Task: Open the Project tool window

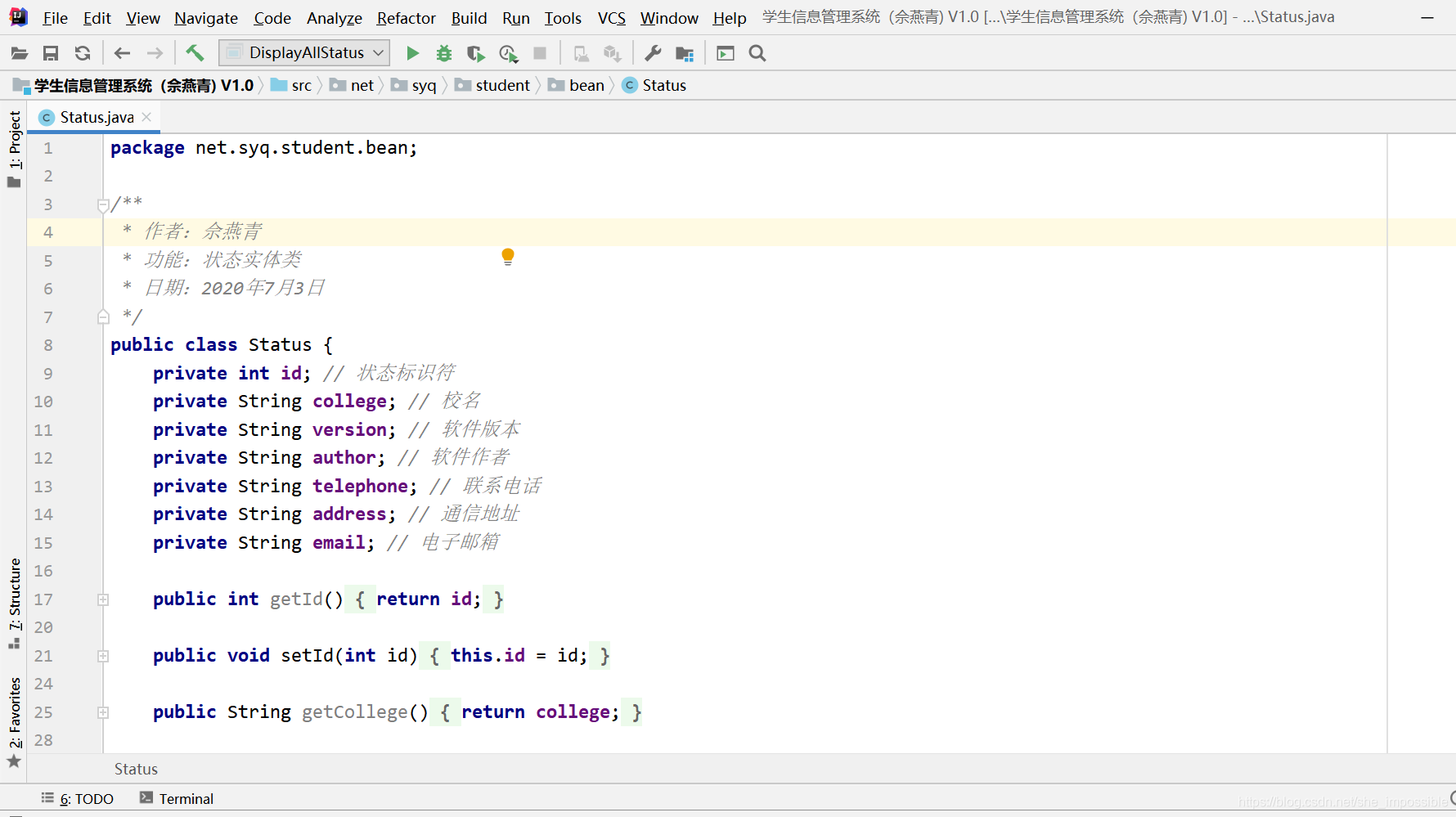Action: pos(14,149)
